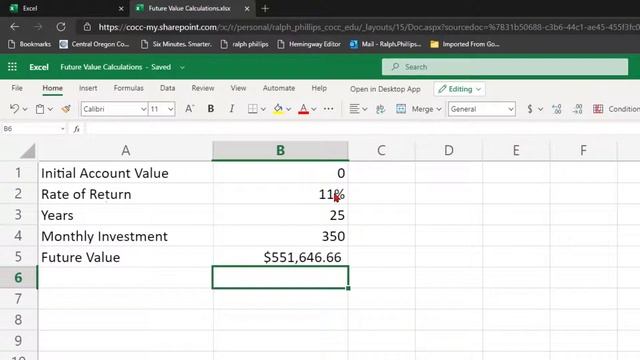The height and width of the screenshot is (360, 640).
Task: Click the fx insert function icon
Action: click(76, 129)
